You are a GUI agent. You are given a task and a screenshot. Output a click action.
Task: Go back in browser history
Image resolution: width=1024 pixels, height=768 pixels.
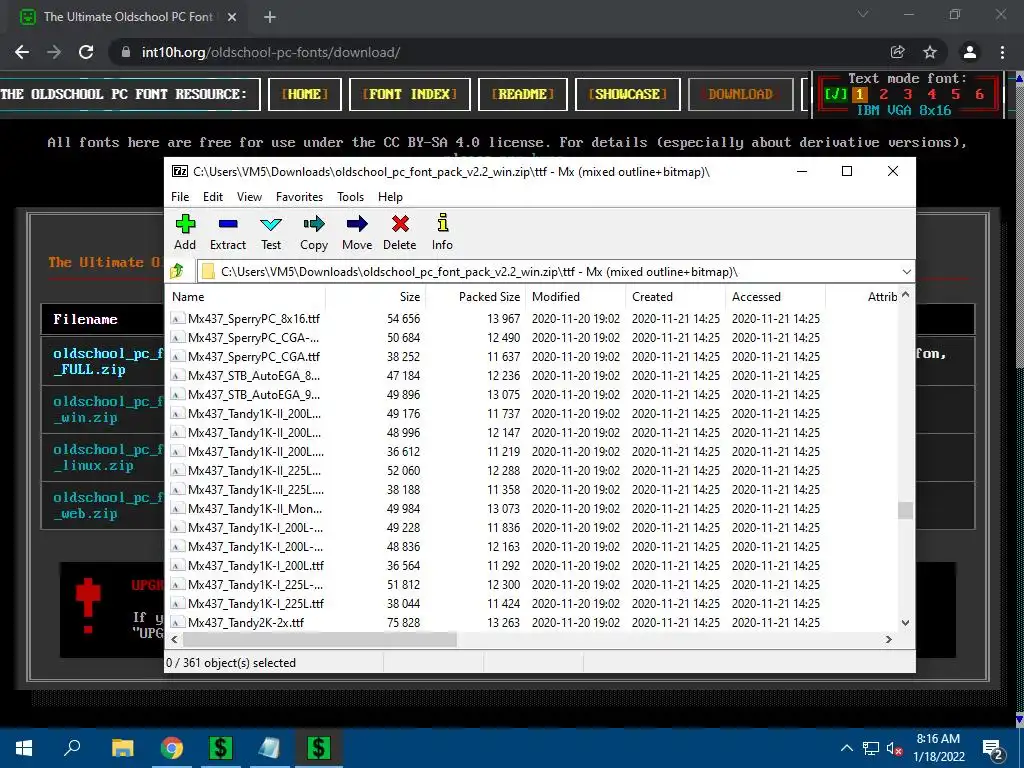click(22, 52)
